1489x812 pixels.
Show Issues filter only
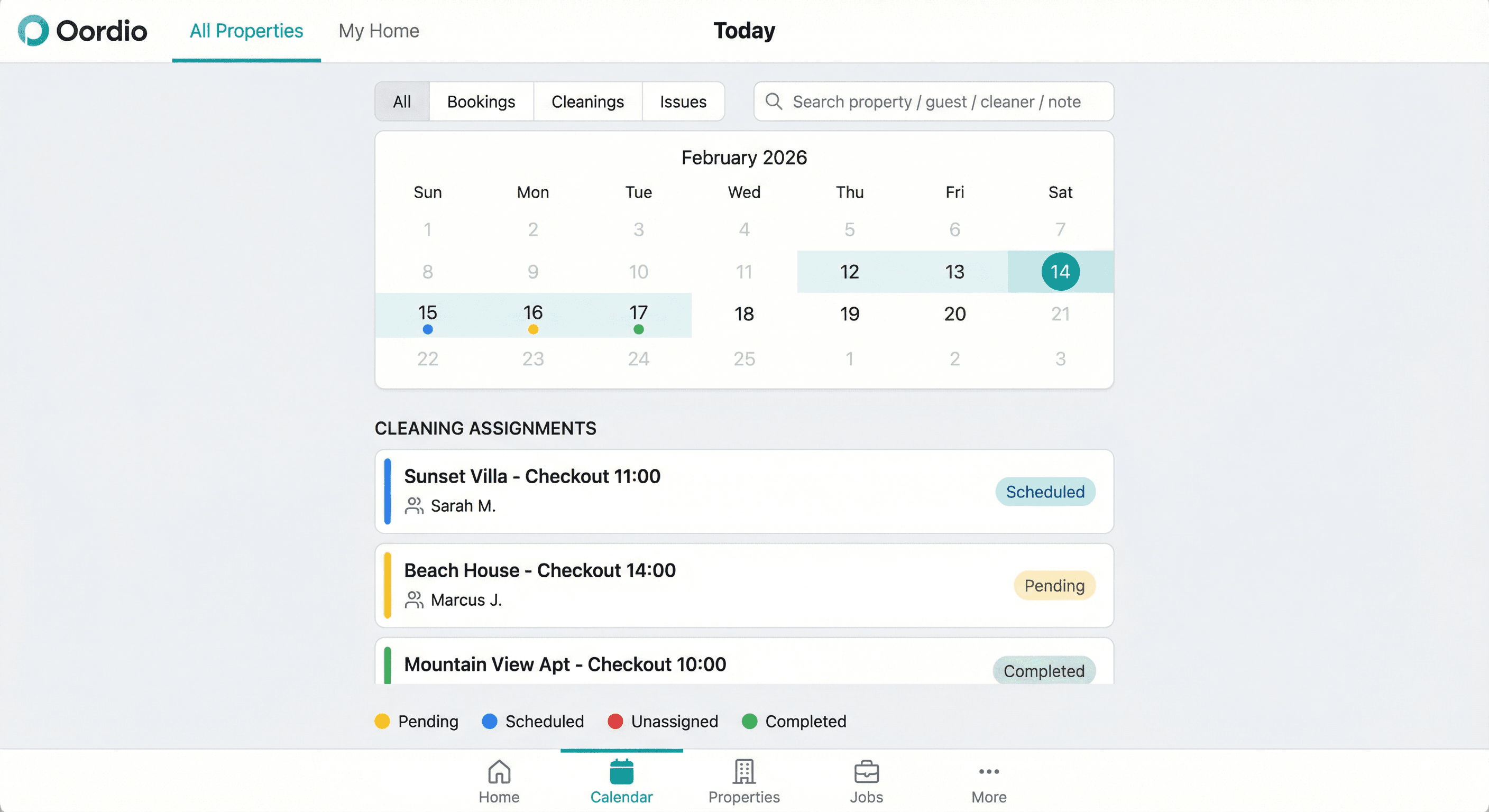pyautogui.click(x=683, y=101)
